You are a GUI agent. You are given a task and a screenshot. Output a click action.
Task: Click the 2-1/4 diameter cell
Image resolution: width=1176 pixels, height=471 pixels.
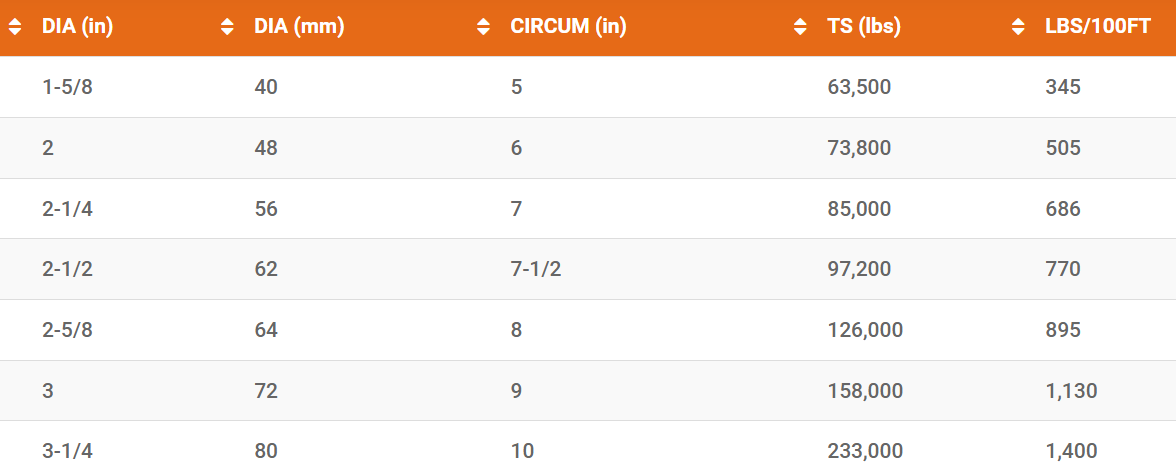point(68,209)
